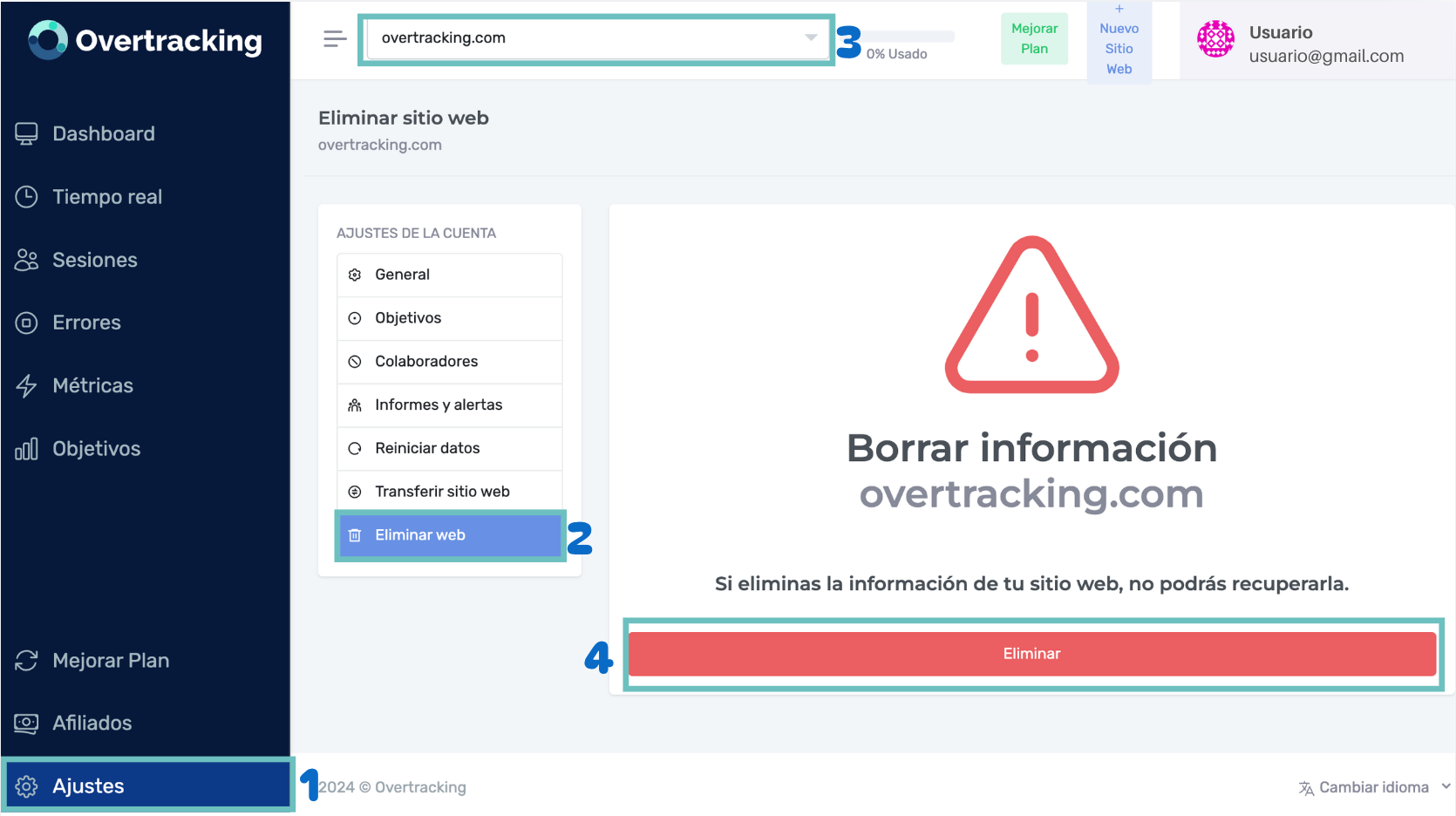Select the Colaboradores settings tab
1456x816 pixels.
(x=450, y=362)
